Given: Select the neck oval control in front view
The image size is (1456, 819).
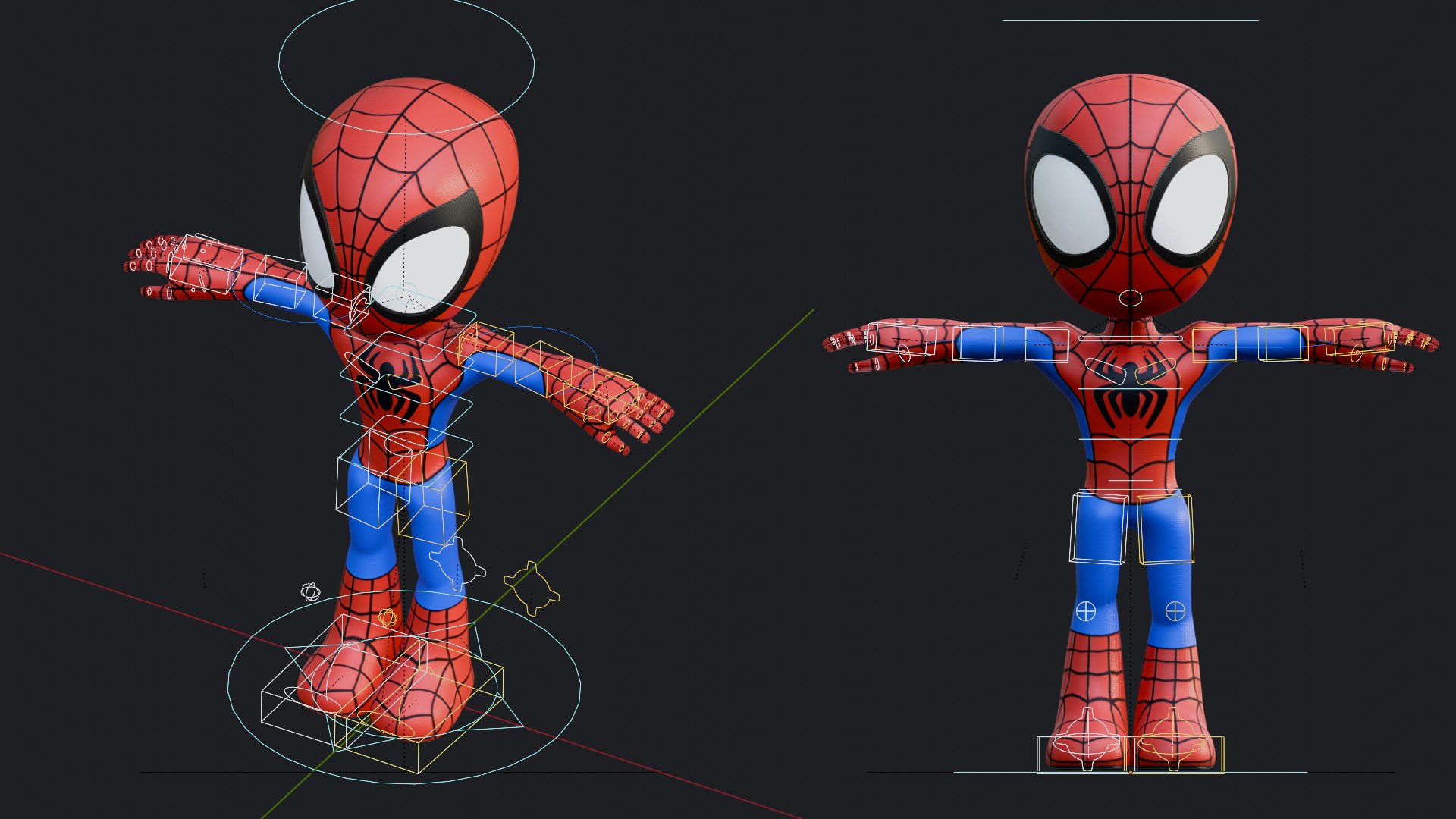Looking at the screenshot, I should 1130,298.
